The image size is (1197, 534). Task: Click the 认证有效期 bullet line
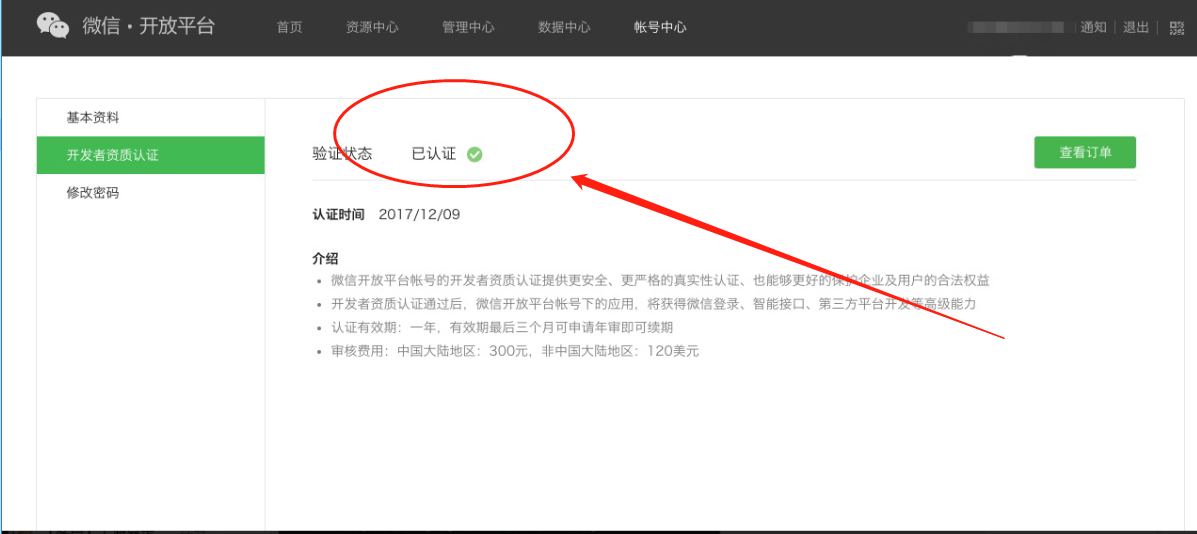tap(502, 327)
